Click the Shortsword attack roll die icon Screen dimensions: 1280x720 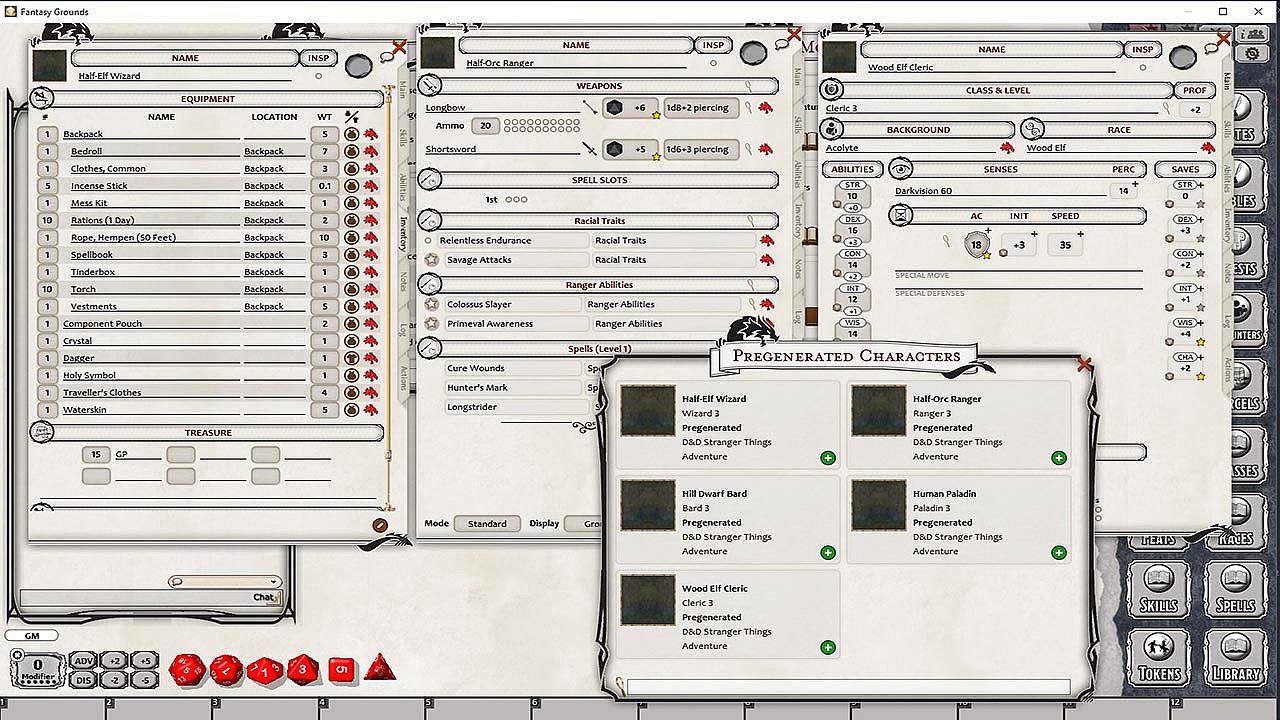click(615, 149)
